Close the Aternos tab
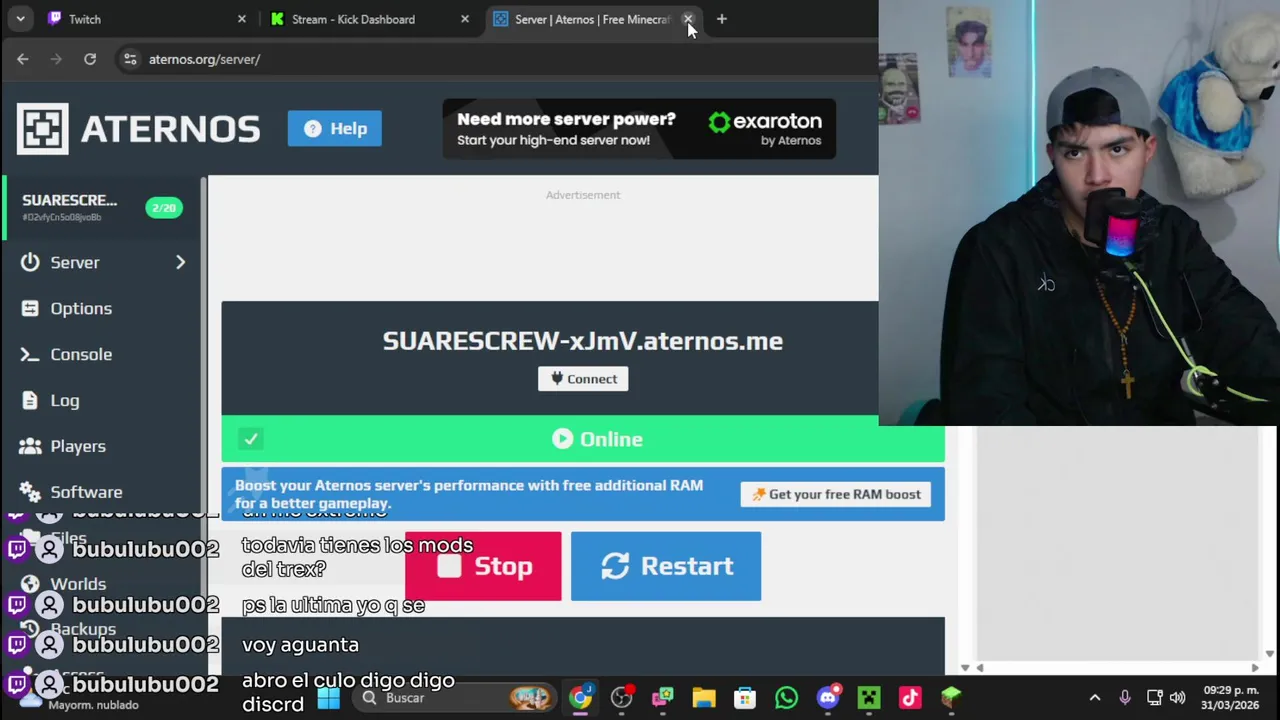This screenshot has height=720, width=1280. pyautogui.click(x=688, y=19)
